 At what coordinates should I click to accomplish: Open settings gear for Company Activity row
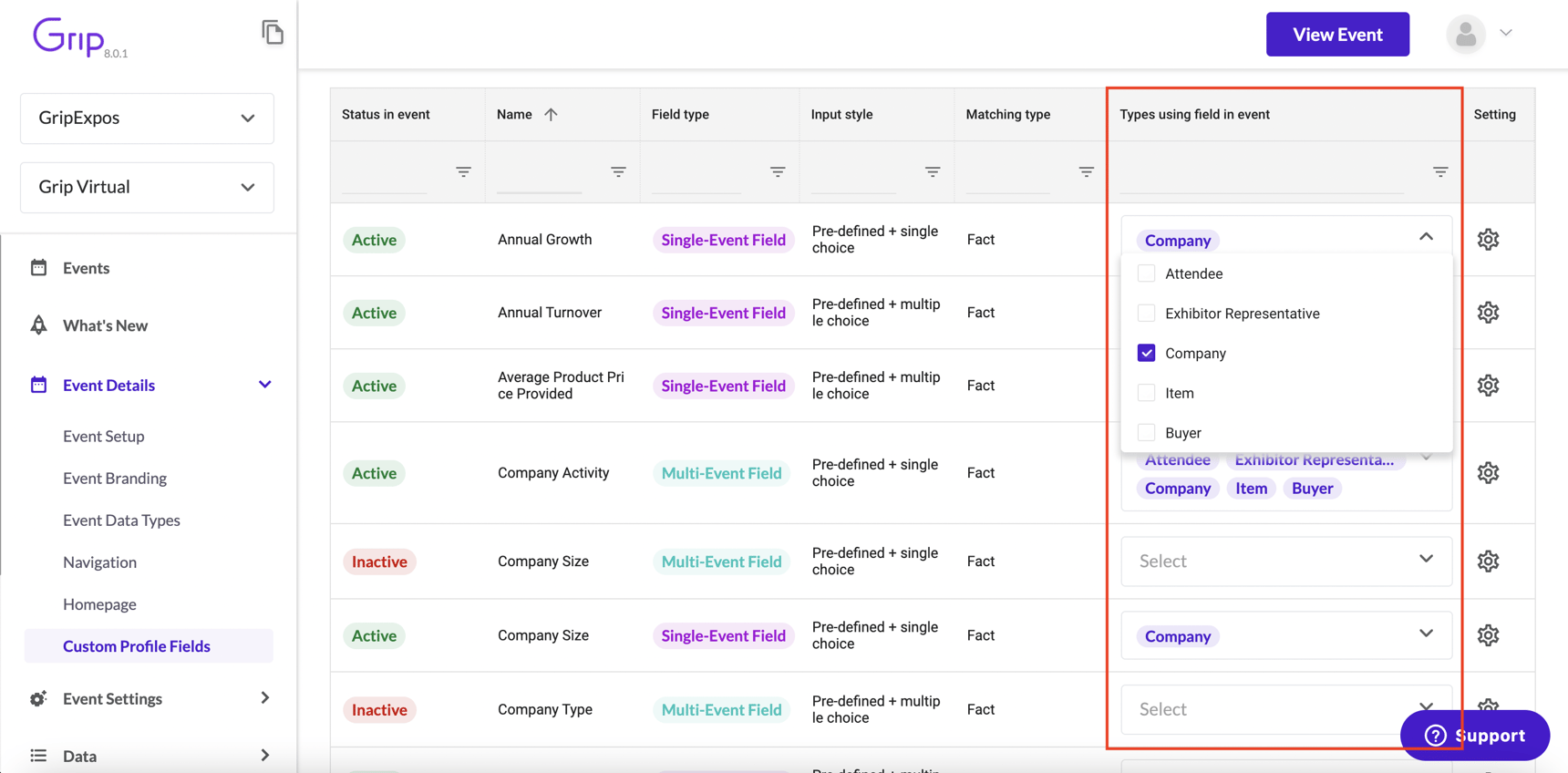pyautogui.click(x=1488, y=473)
